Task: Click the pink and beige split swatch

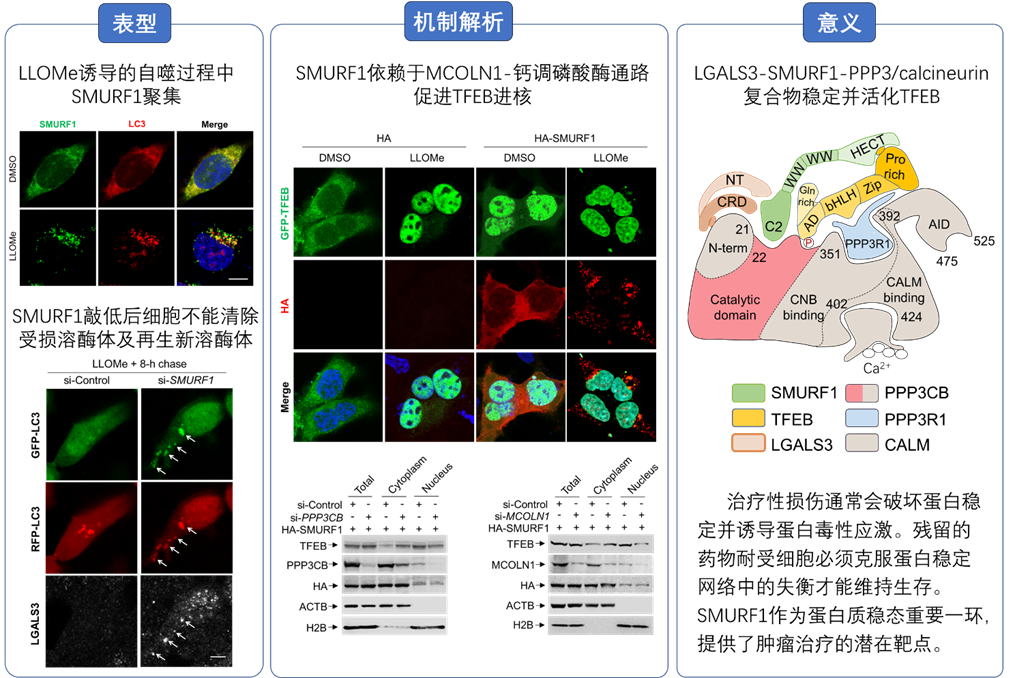Action: tap(861, 393)
